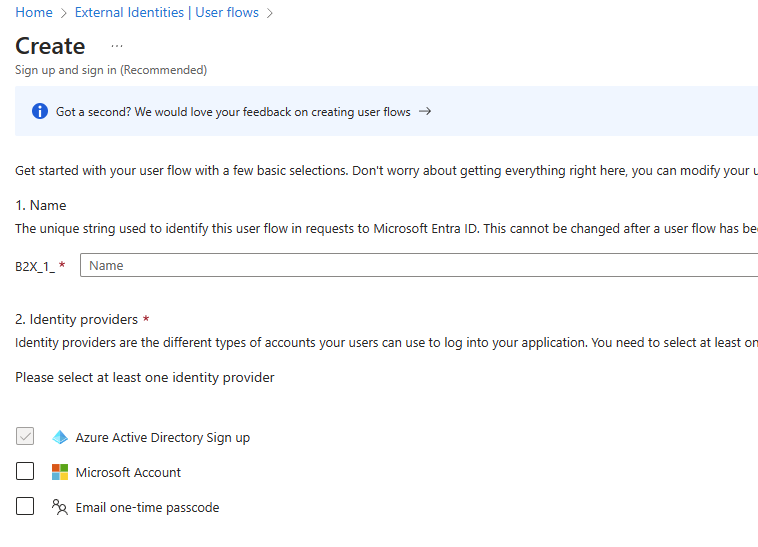The image size is (758, 547).
Task: Click the Azure Active Directory diamond icon
Action: tap(60, 437)
